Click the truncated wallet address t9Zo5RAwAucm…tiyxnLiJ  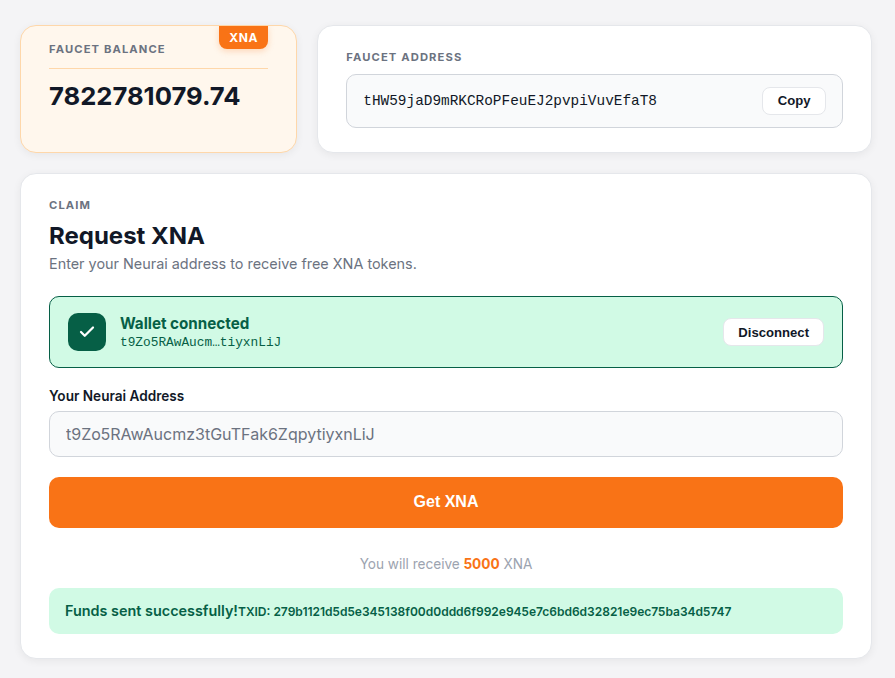[x=200, y=342]
